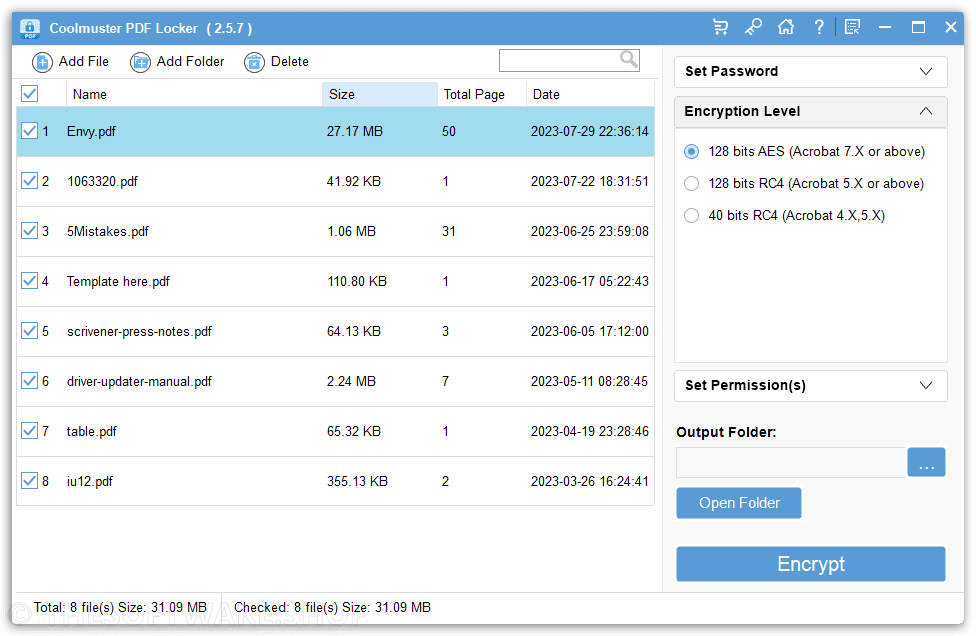Uncheck the scrivener-press-notes.pdf checkbox
This screenshot has height=636, width=976.
click(x=29, y=330)
